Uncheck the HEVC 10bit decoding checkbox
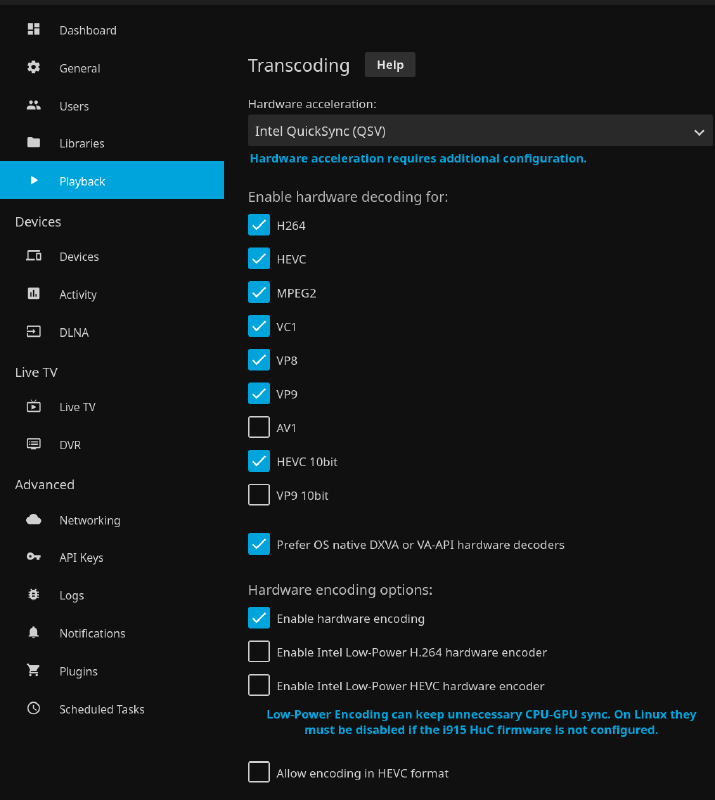 (x=259, y=461)
